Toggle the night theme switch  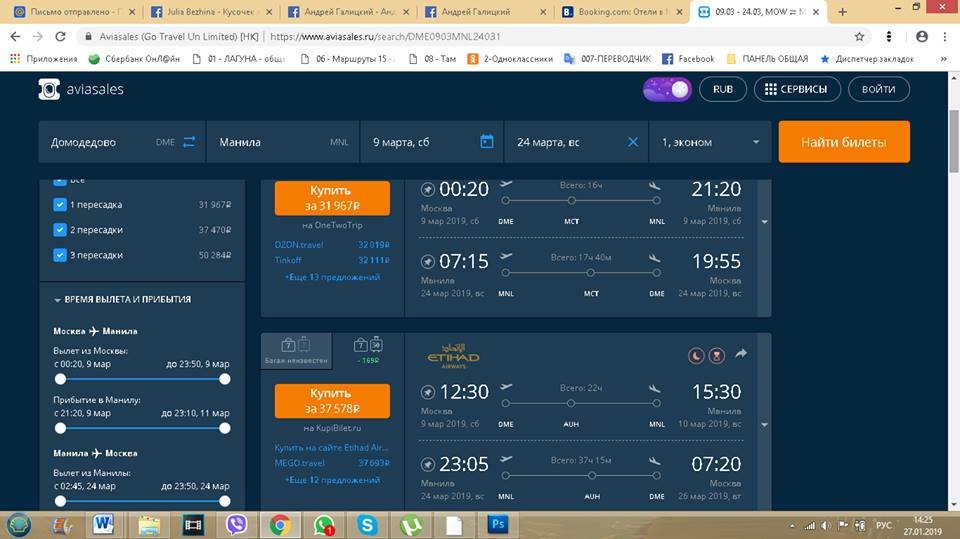point(667,89)
